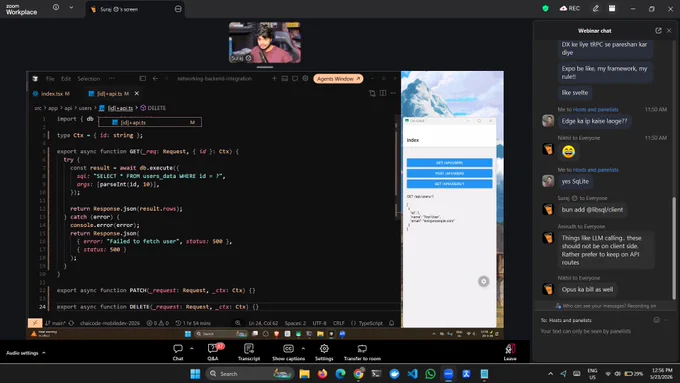Open Zoom Settings from the toolbar
Screen dimensions: 680x383
[x=324, y=352]
